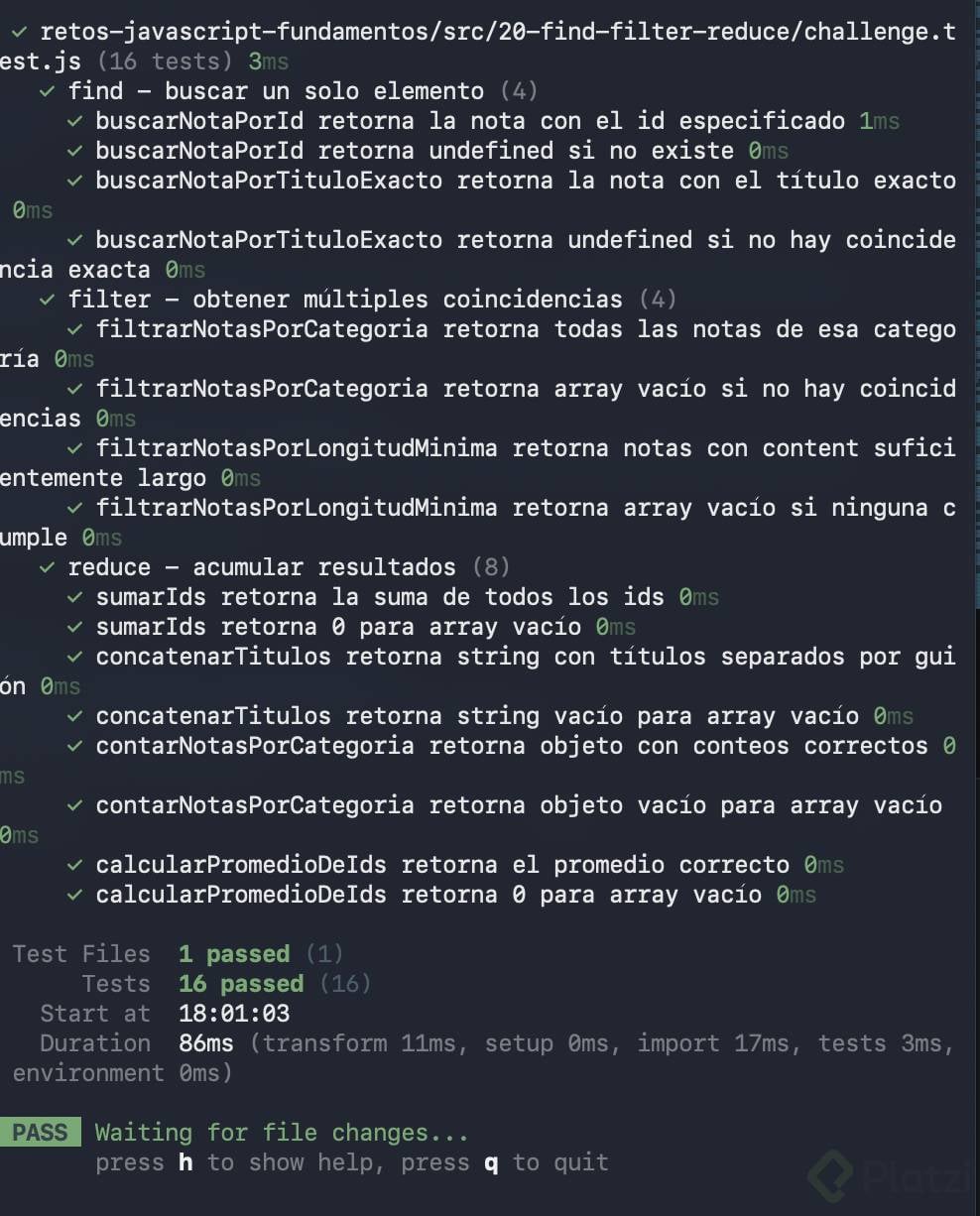Viewport: 980px width, 1216px height.
Task: Click the '86ms' duration value
Action: [x=206, y=1043]
